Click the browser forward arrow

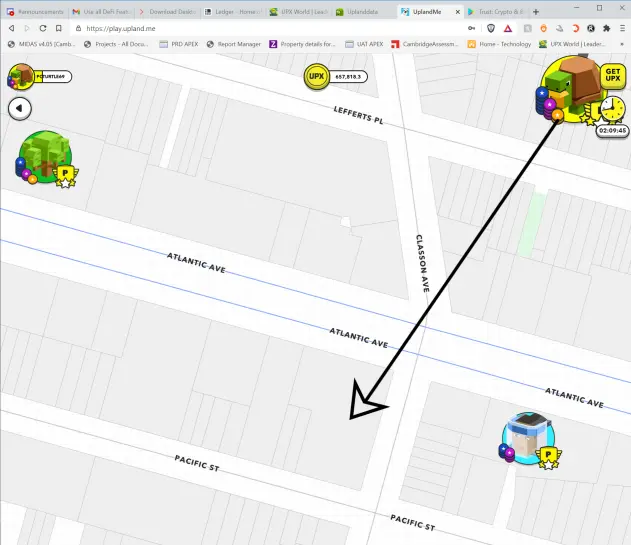click(x=27, y=28)
